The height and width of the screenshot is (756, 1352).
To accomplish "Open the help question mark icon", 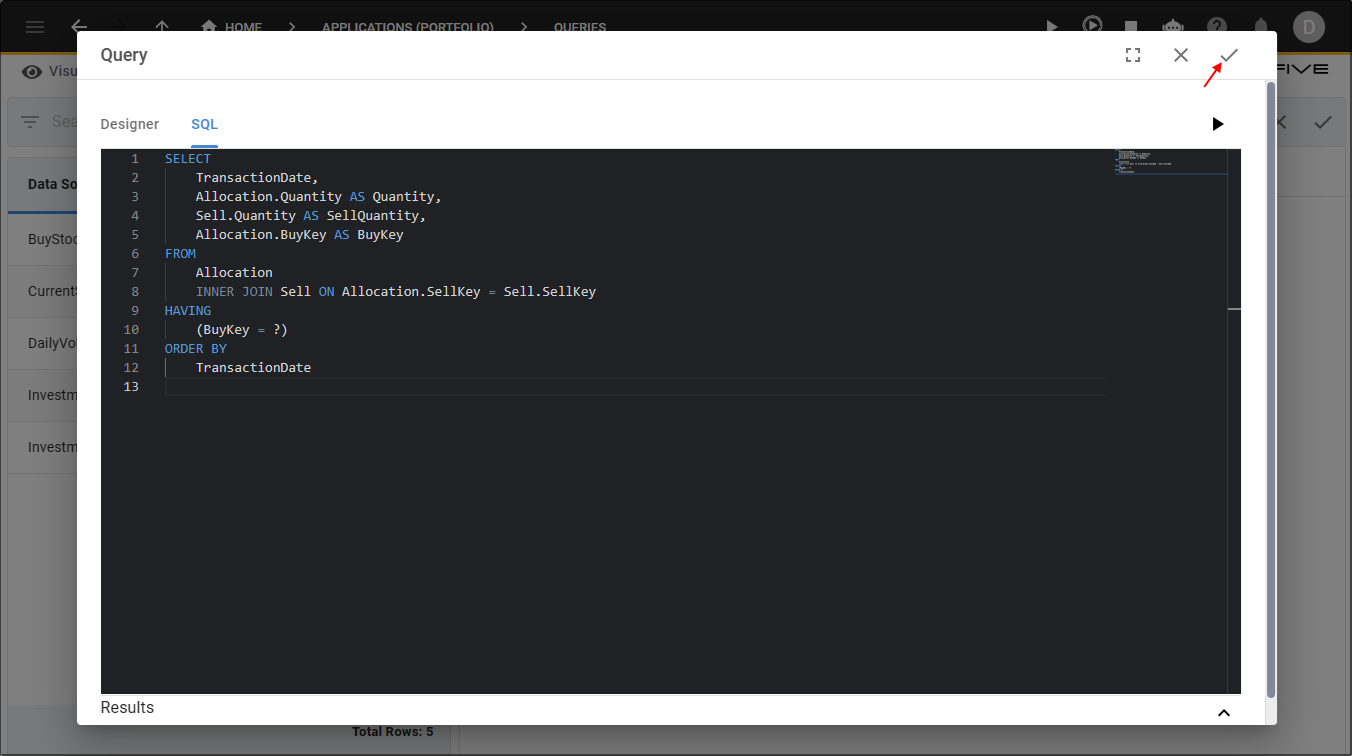I will 1217,26.
